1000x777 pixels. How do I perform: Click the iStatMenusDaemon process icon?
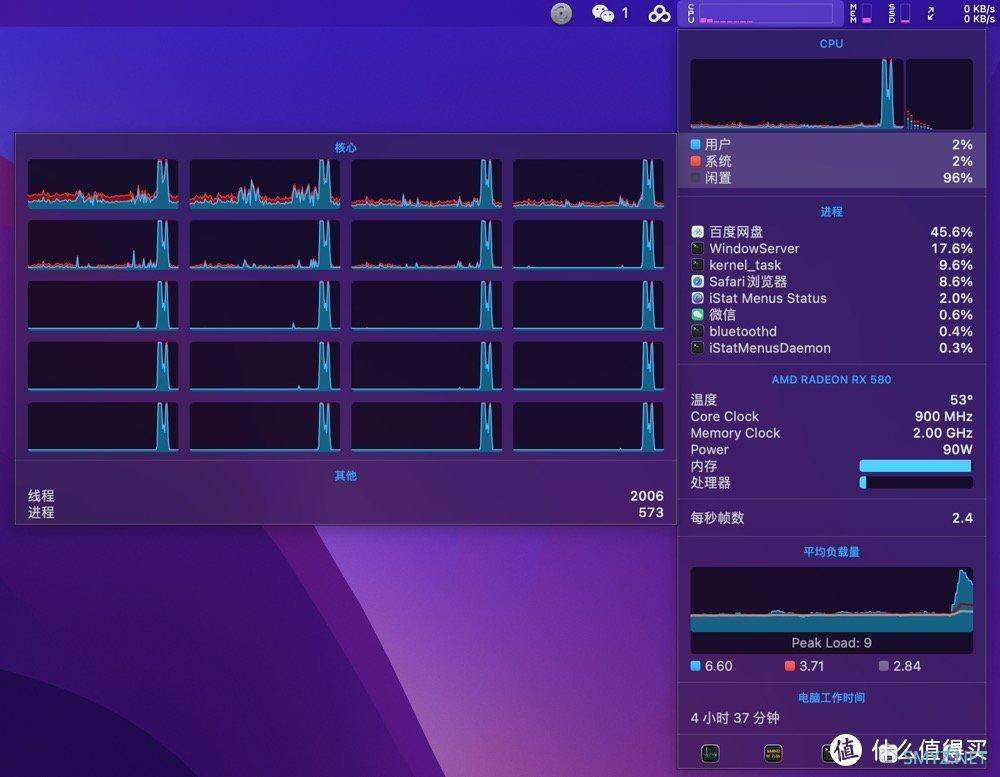tap(697, 348)
